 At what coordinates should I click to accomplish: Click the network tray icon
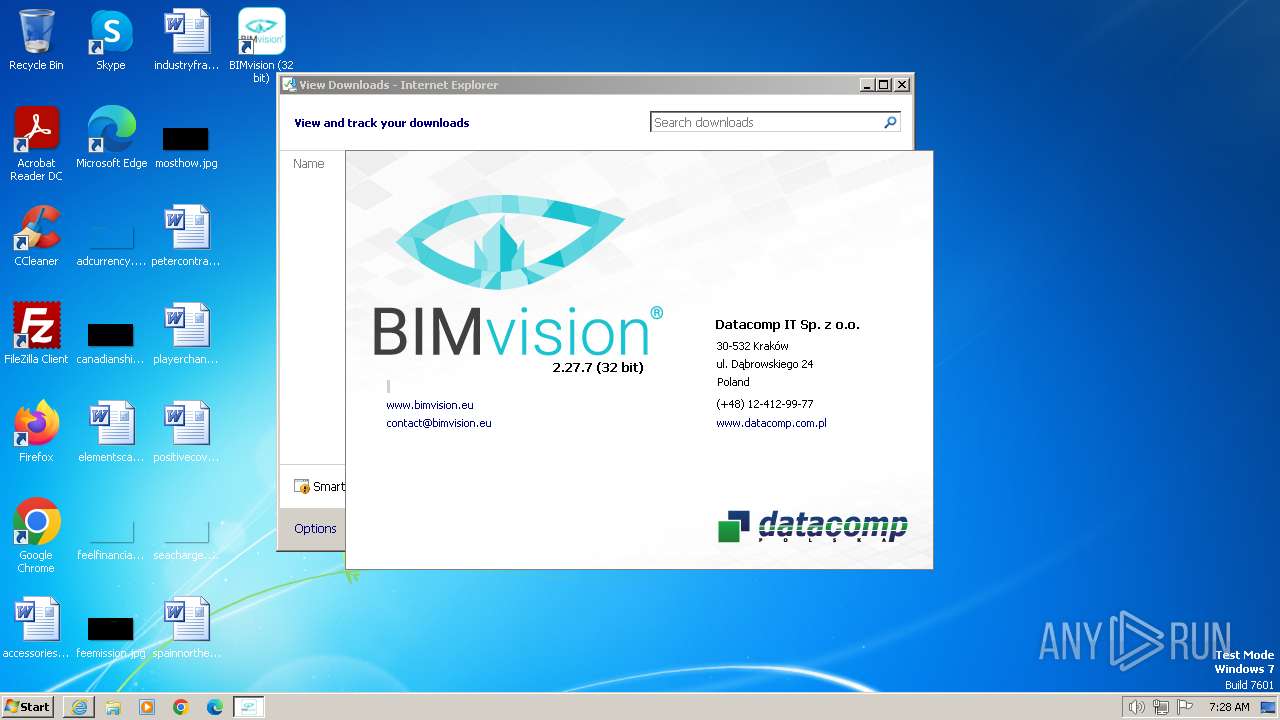pos(1161,707)
